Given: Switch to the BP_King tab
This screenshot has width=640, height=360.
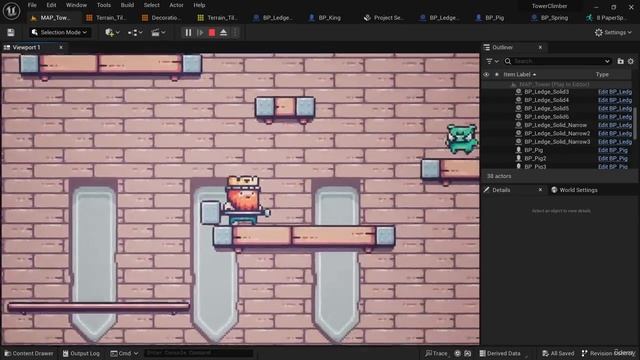Looking at the screenshot, I should pos(325,18).
